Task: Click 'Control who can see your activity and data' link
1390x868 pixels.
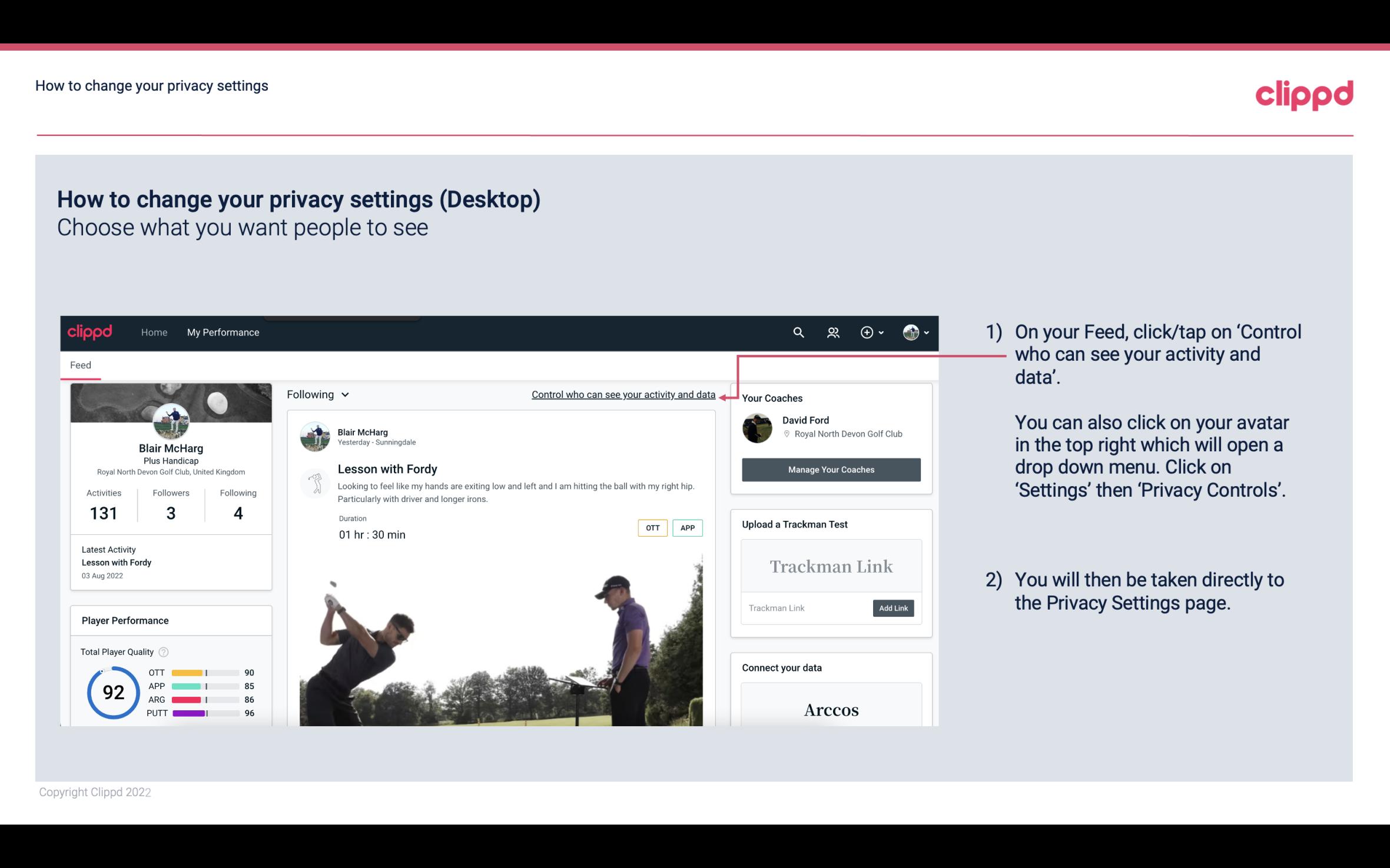Action: (x=623, y=394)
